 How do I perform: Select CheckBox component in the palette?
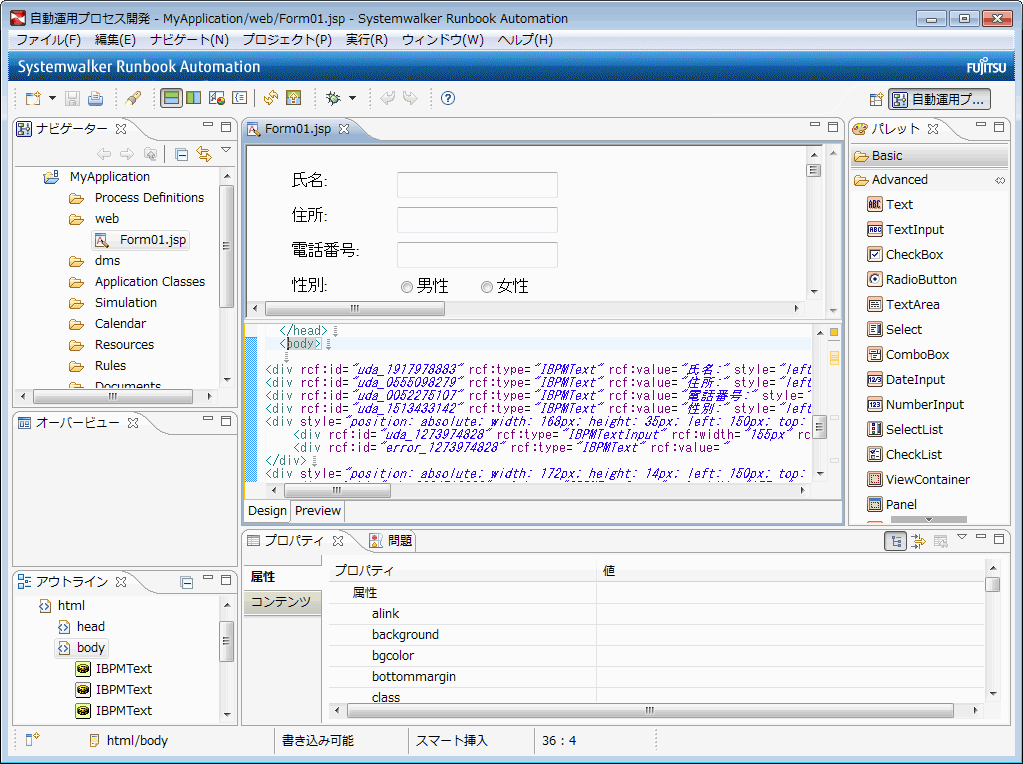(906, 254)
